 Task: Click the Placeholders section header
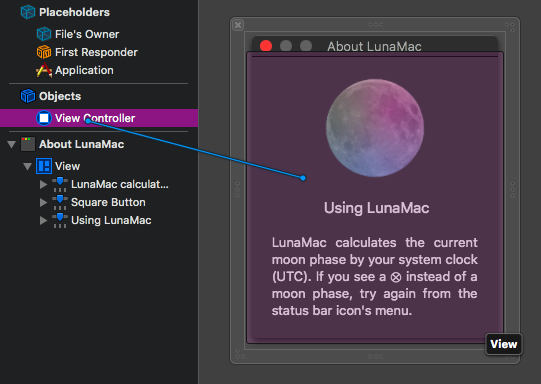(x=74, y=12)
